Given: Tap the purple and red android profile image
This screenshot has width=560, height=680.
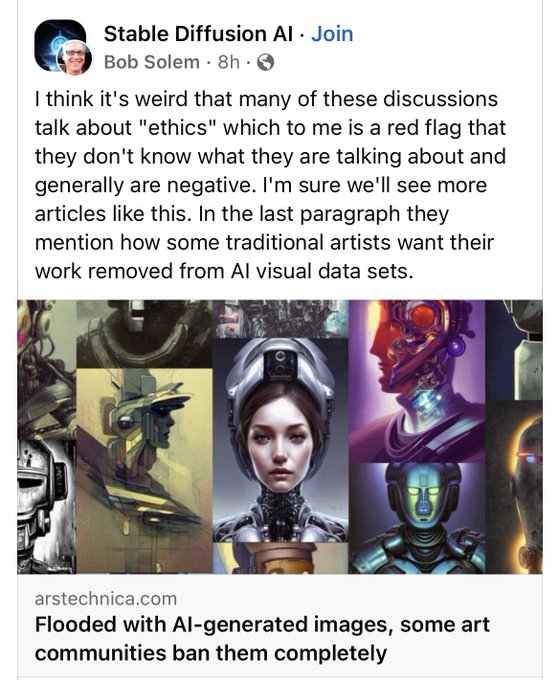Looking at the screenshot, I should (416, 381).
